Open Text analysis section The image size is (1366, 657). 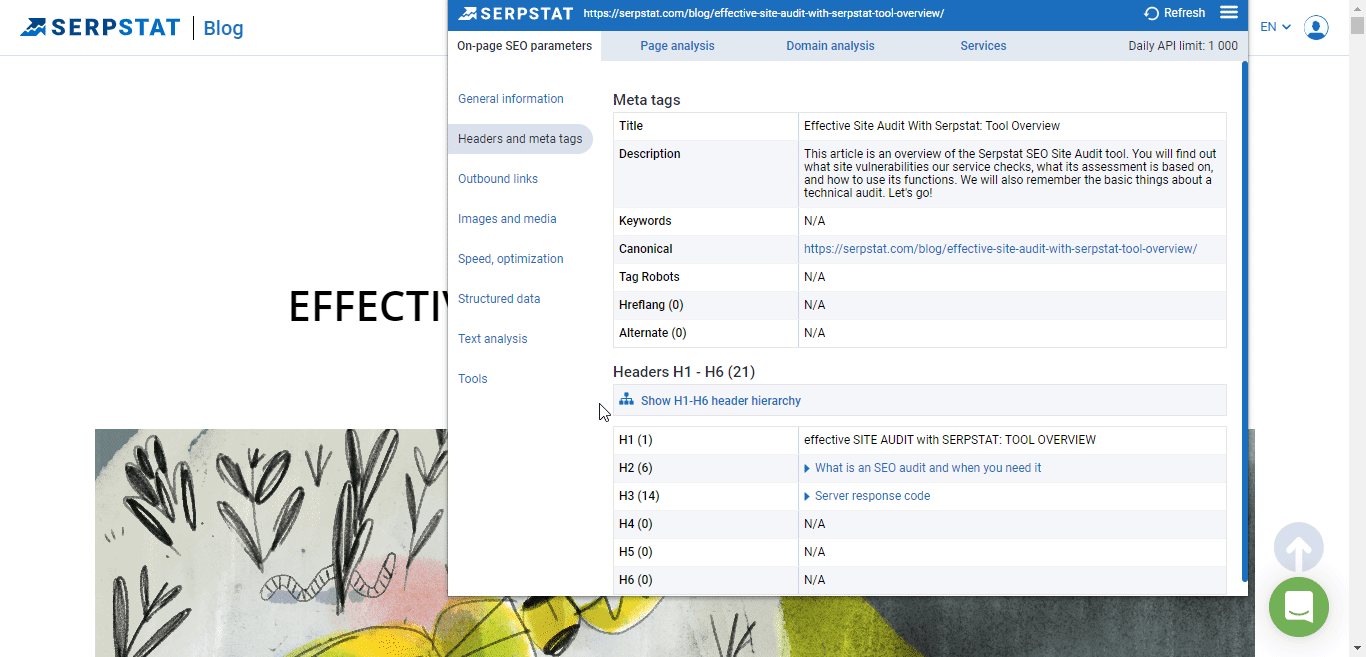click(x=493, y=339)
